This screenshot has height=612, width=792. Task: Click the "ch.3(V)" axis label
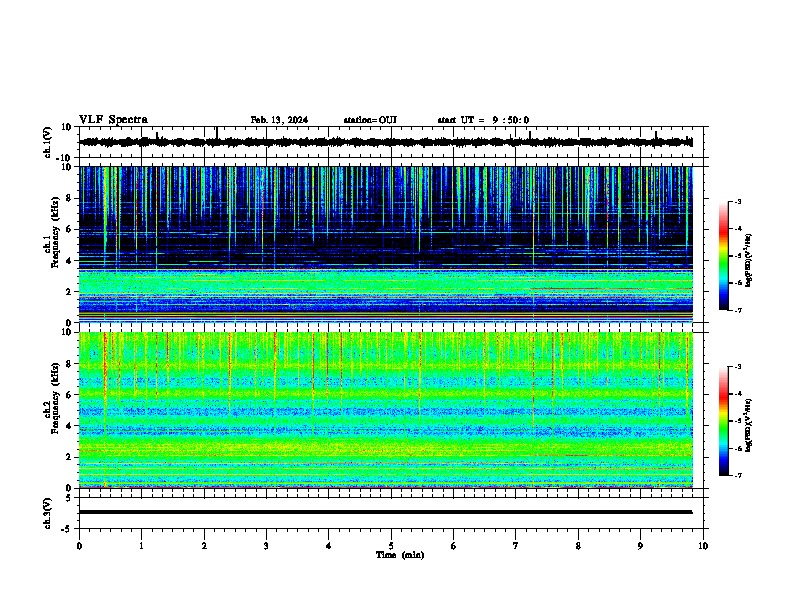(x=47, y=513)
